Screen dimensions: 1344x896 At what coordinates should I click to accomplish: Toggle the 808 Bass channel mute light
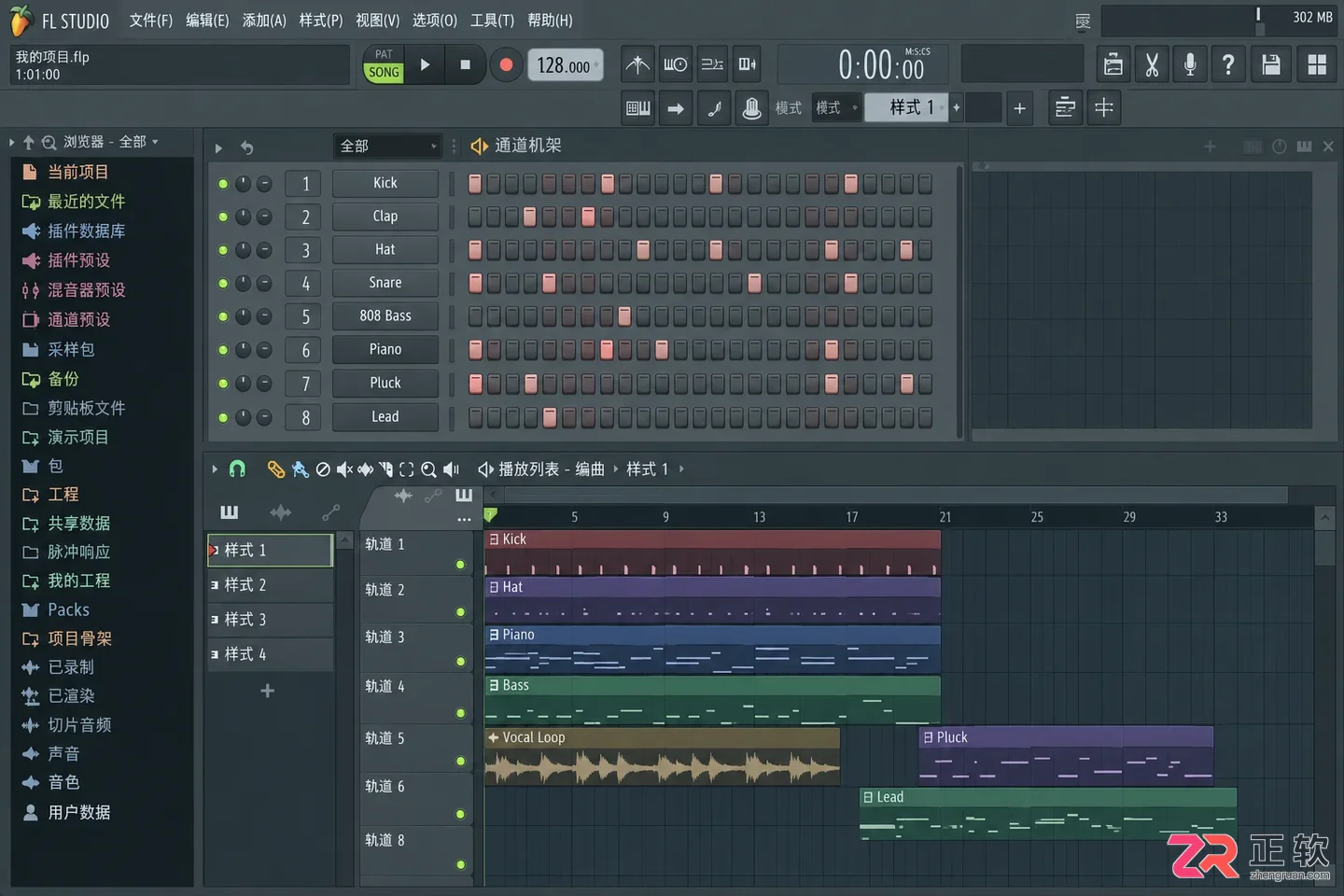(x=223, y=317)
